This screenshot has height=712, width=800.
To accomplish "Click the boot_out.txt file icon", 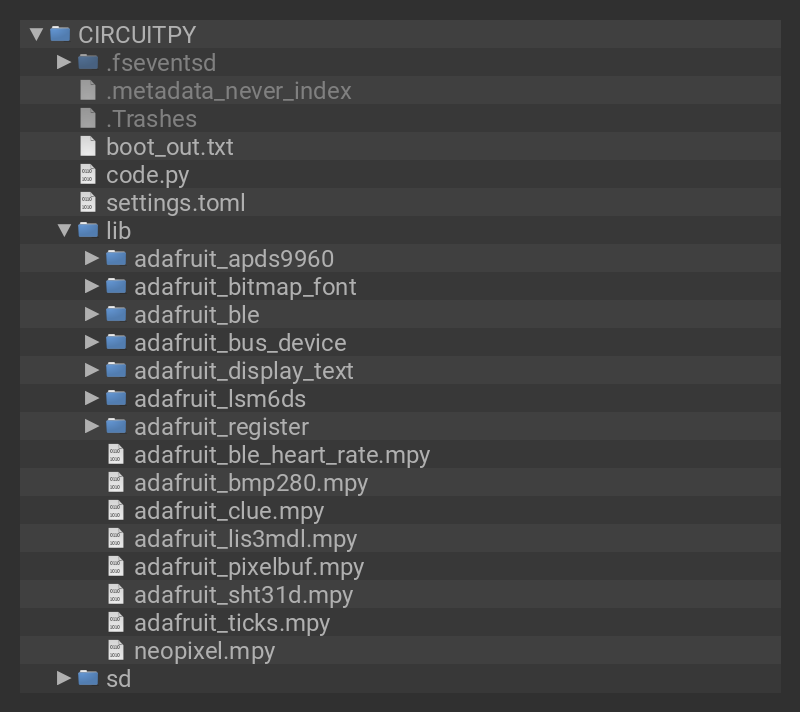I will pos(88,146).
